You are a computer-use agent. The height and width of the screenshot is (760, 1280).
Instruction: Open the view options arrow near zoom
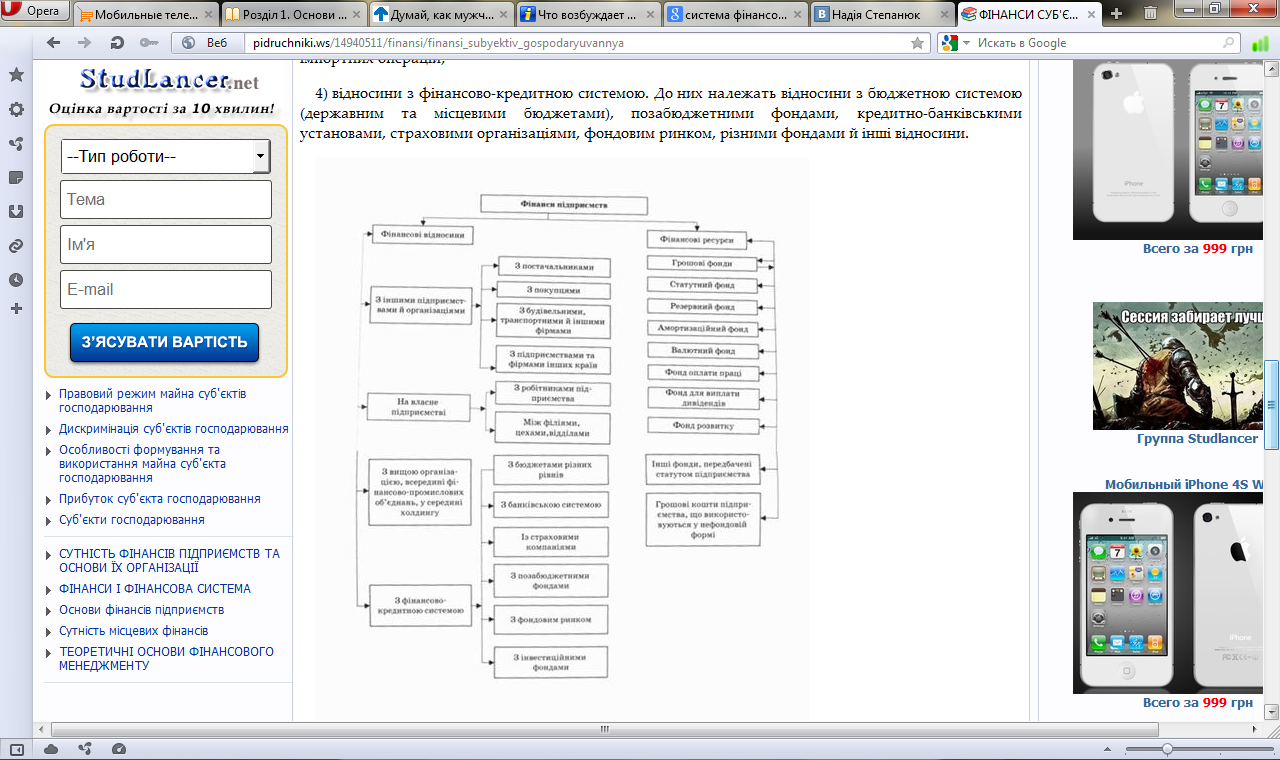point(1108,749)
